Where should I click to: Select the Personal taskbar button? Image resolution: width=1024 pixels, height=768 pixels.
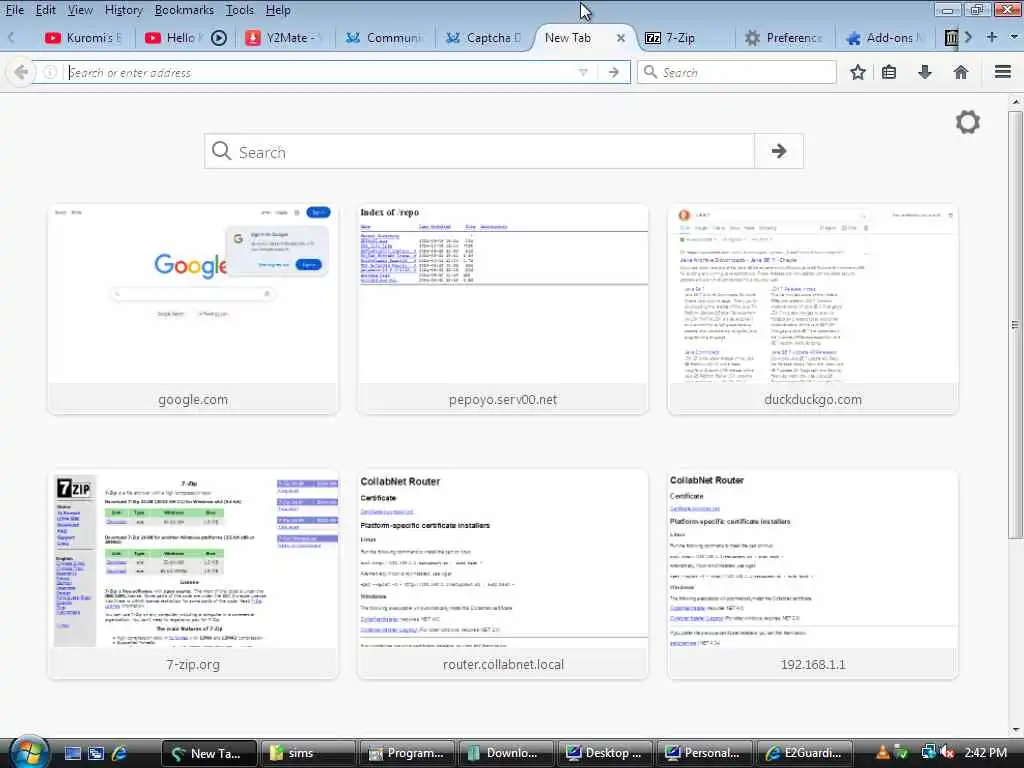click(704, 753)
